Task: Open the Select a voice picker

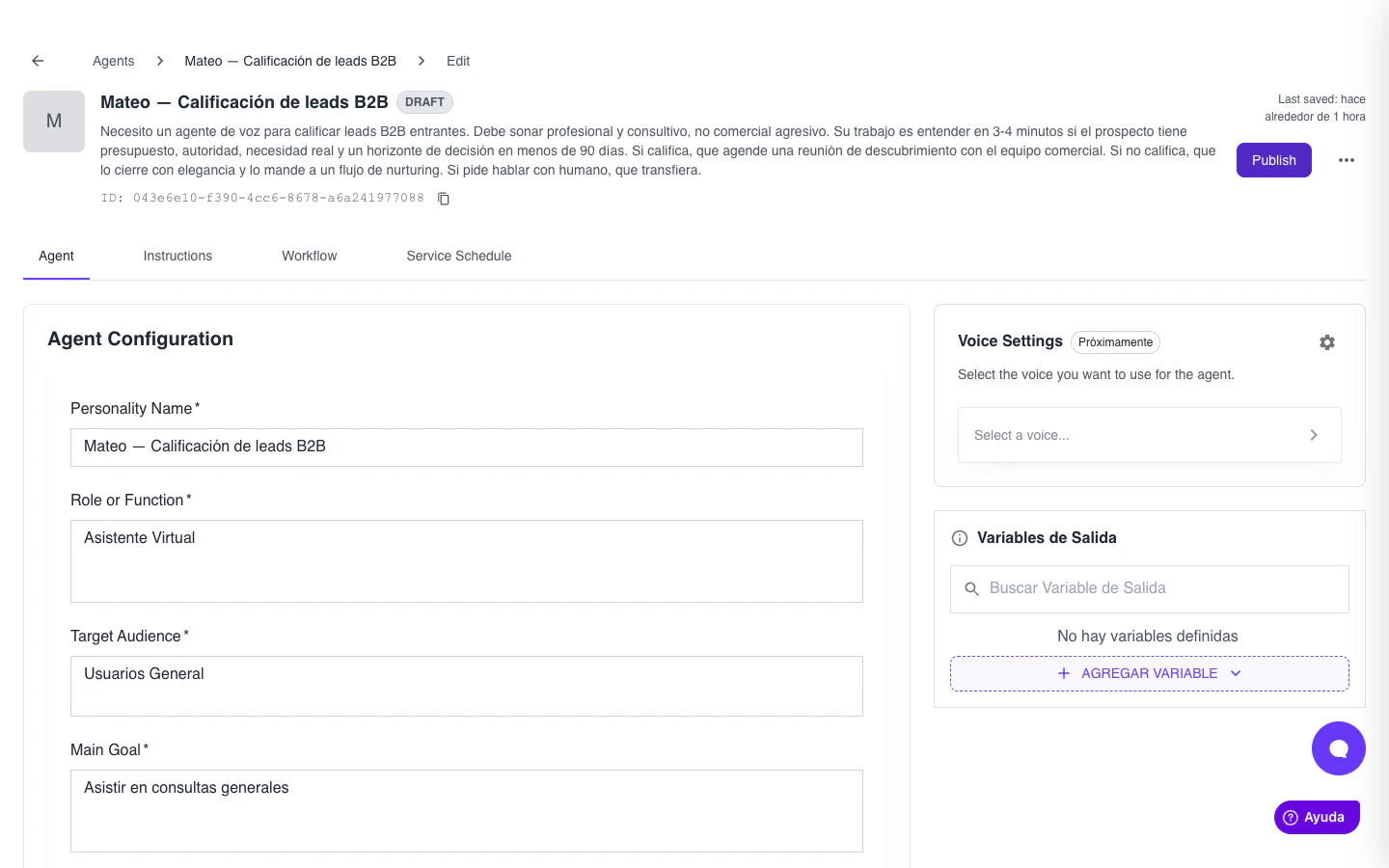Action: point(1149,435)
